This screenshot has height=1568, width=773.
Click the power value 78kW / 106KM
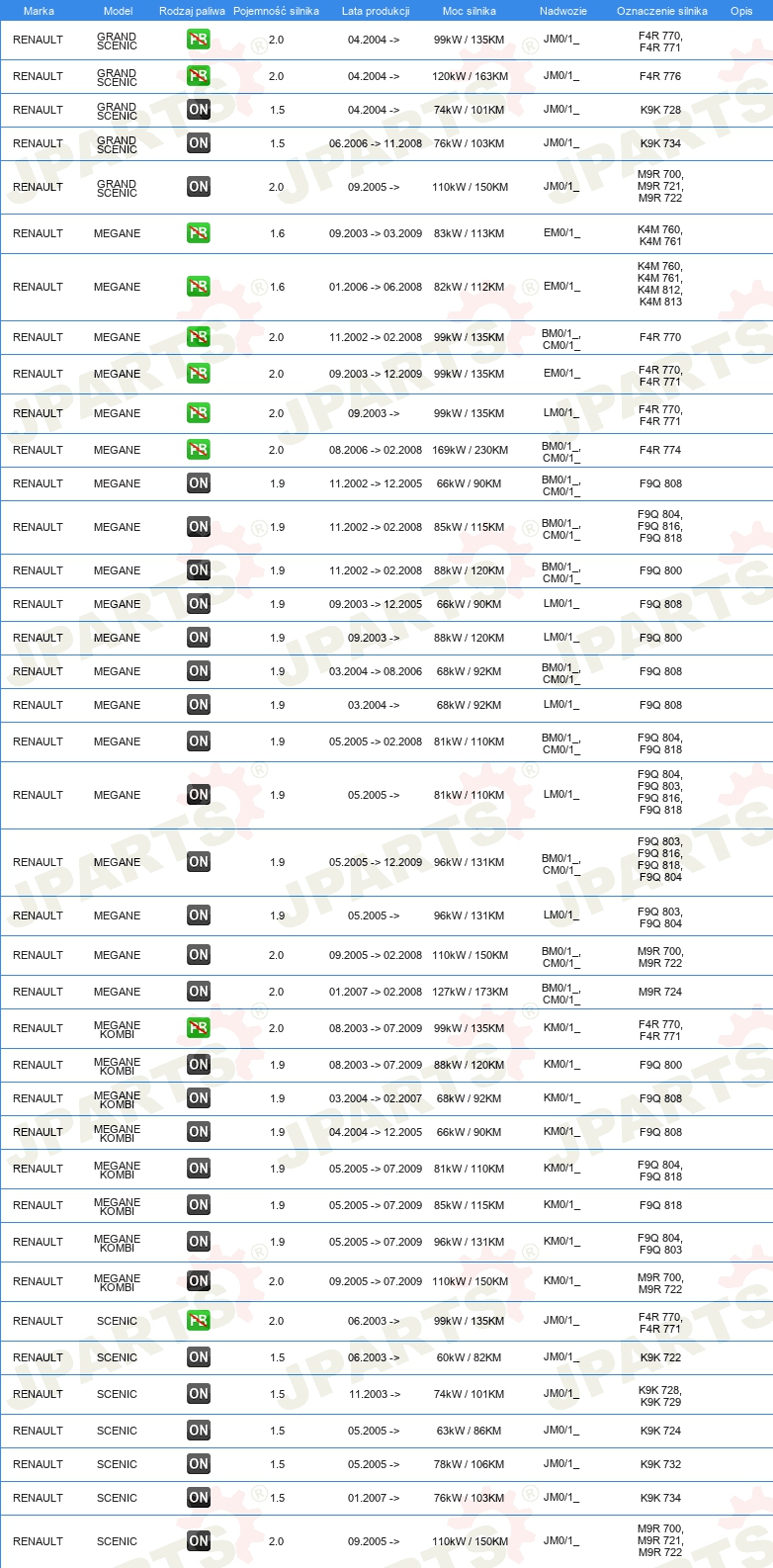pyautogui.click(x=470, y=1464)
